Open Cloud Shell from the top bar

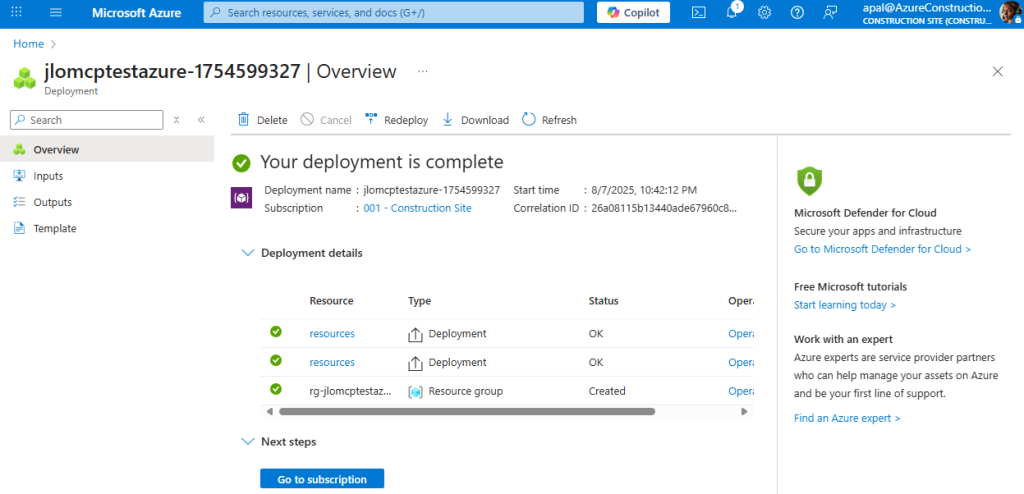[699, 12]
